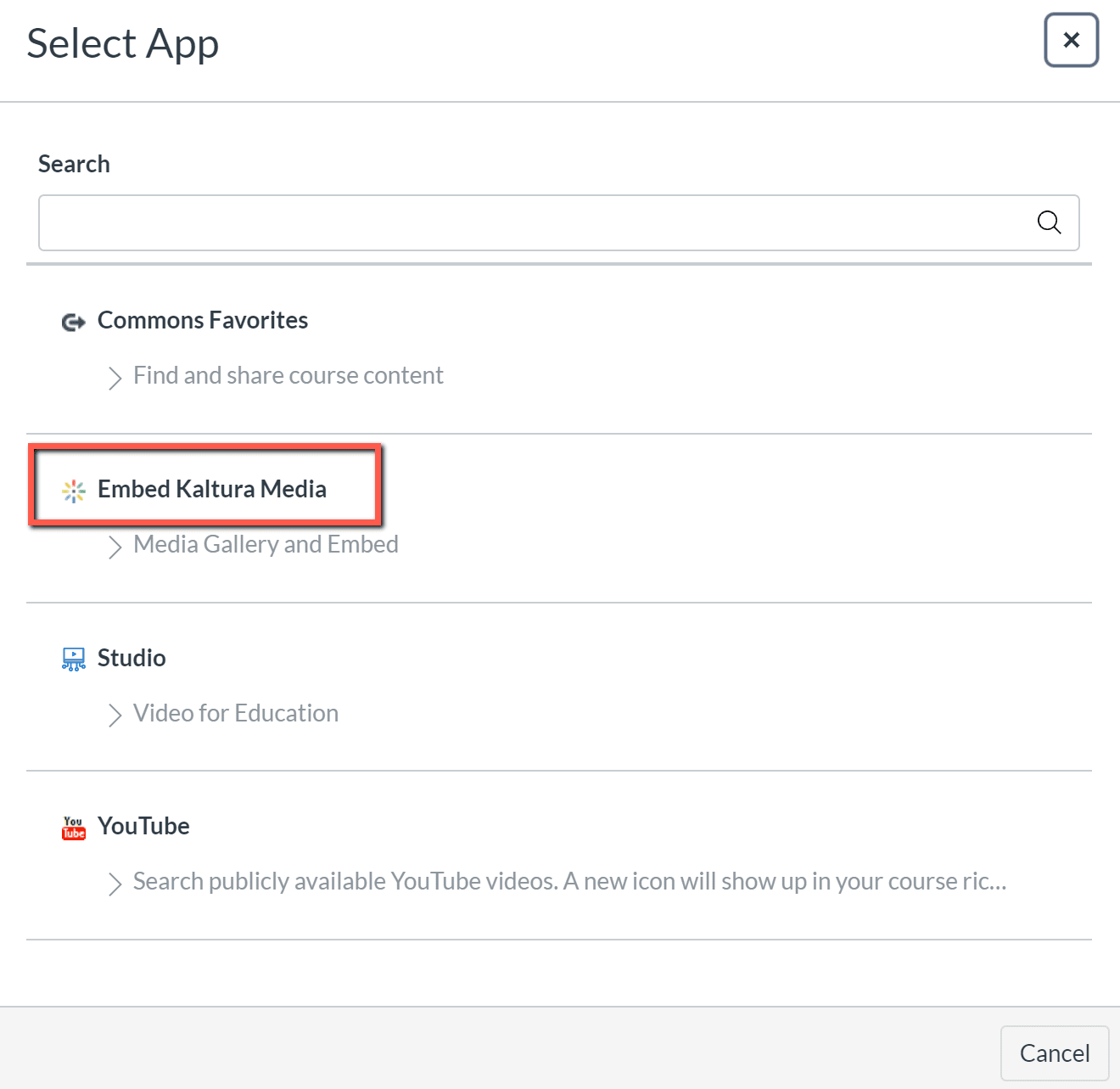Click the Commons Favorites arrow icon
The height and width of the screenshot is (1089, 1120).
pyautogui.click(x=74, y=322)
